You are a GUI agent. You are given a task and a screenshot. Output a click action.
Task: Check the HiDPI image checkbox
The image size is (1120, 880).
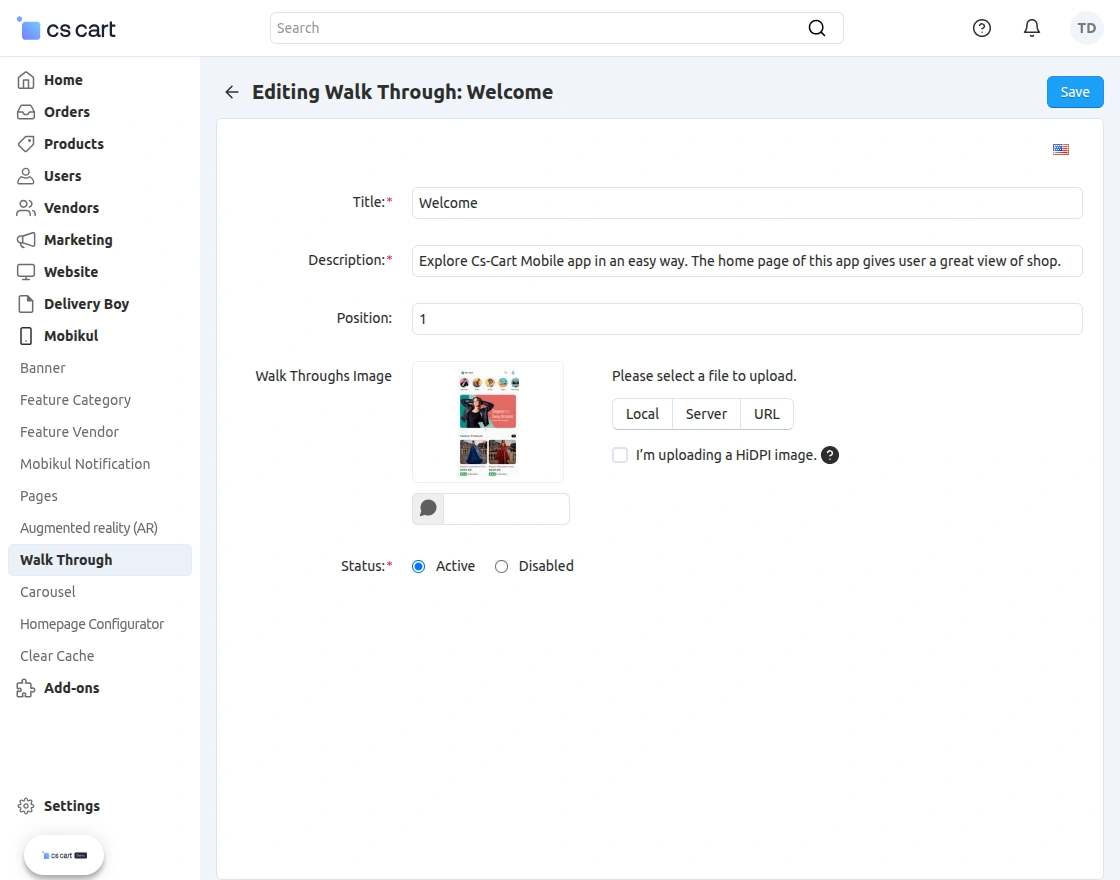[x=620, y=455]
